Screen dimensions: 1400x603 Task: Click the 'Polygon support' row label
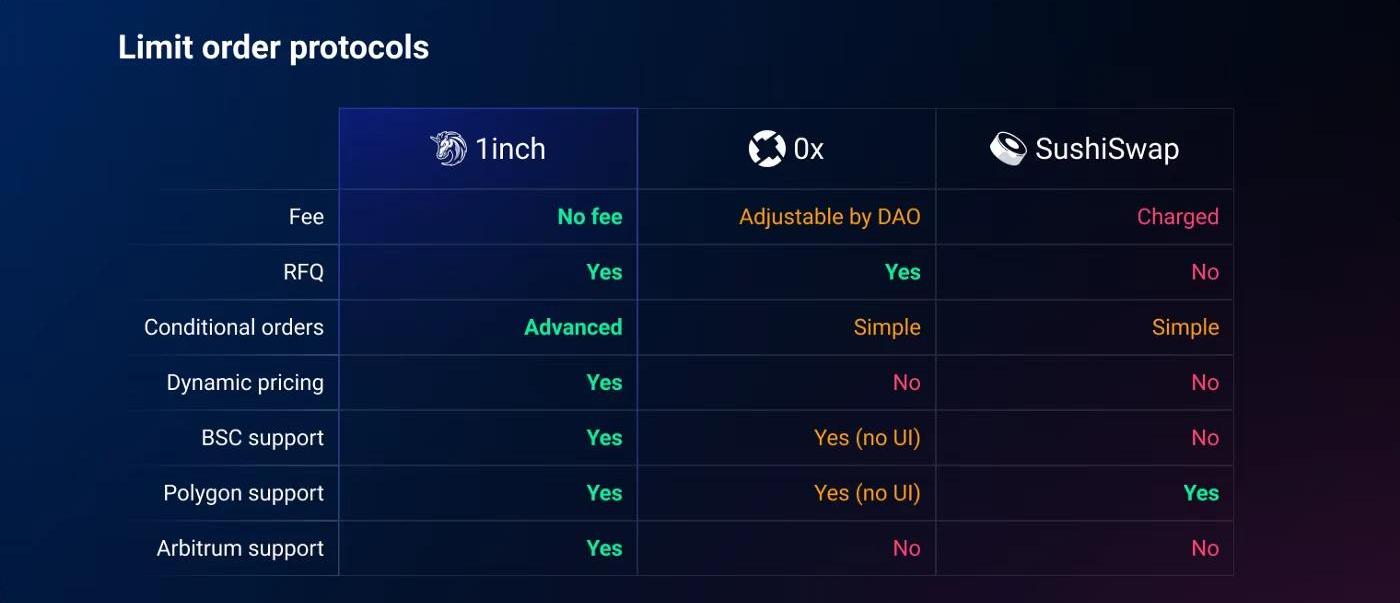[243, 493]
